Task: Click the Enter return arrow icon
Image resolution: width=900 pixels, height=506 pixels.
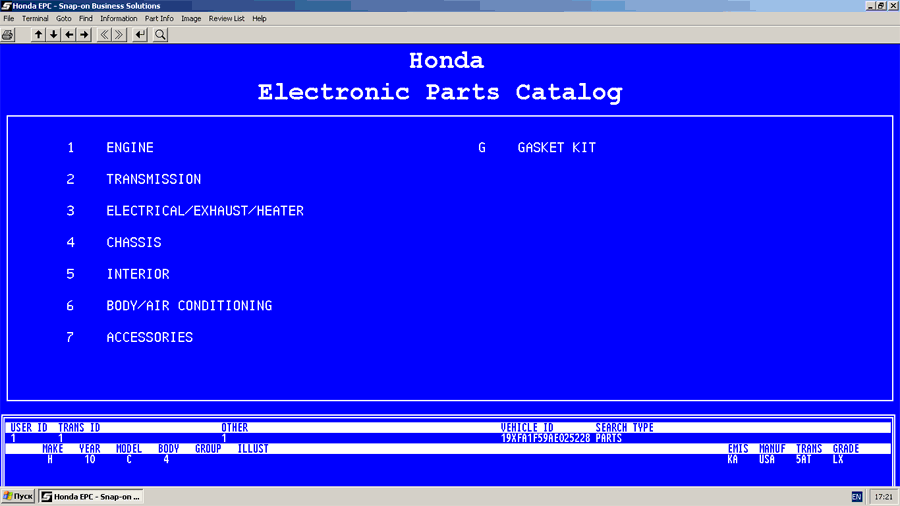Action: [140, 35]
